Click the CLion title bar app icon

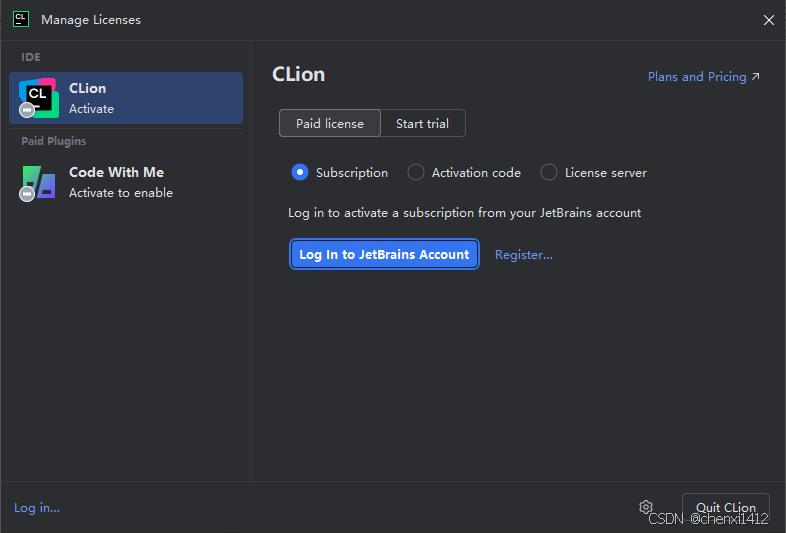[21, 20]
